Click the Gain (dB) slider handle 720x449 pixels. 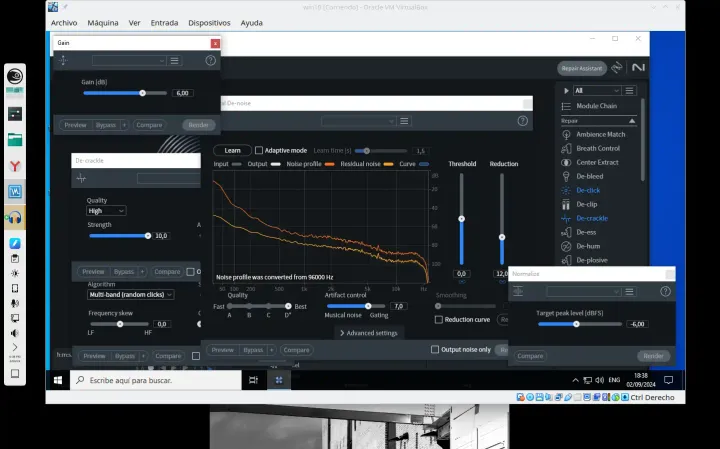coord(142,93)
